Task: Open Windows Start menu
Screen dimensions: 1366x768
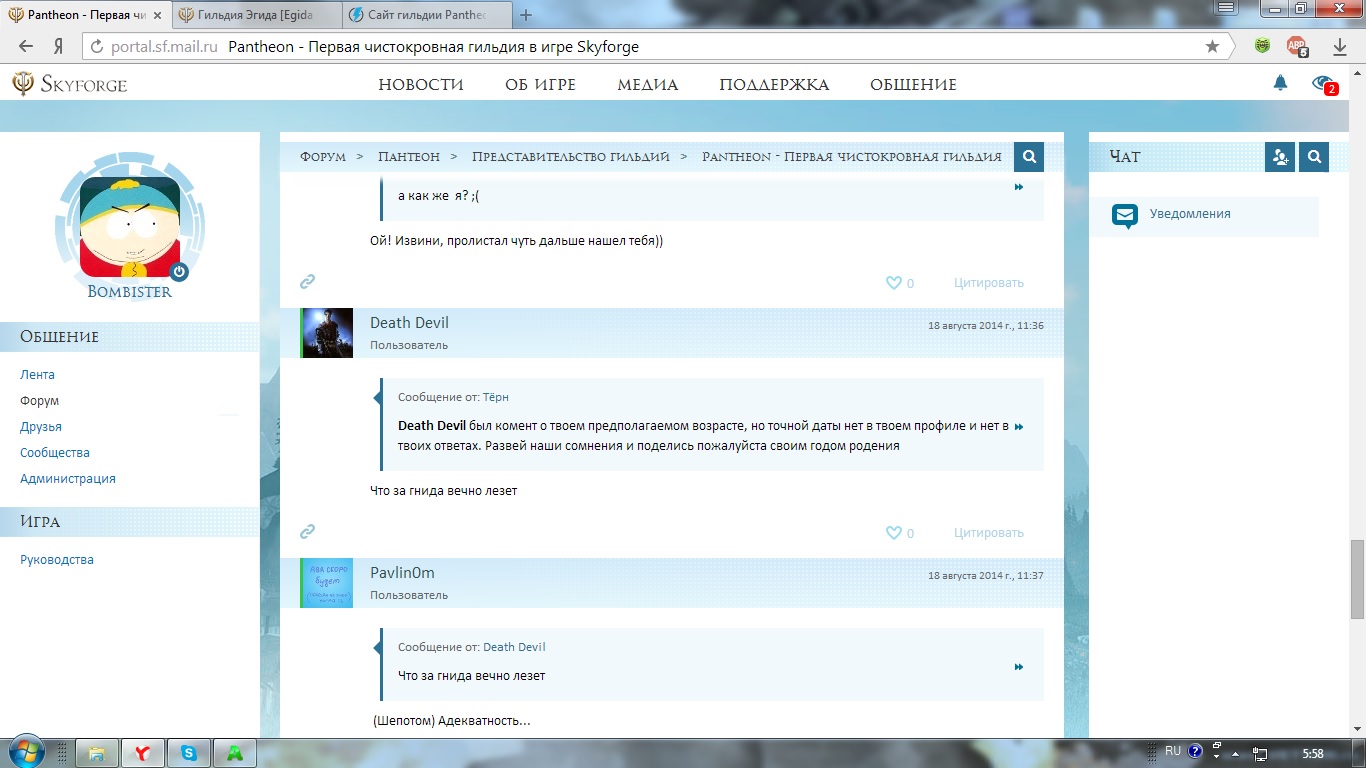Action: click(x=26, y=752)
